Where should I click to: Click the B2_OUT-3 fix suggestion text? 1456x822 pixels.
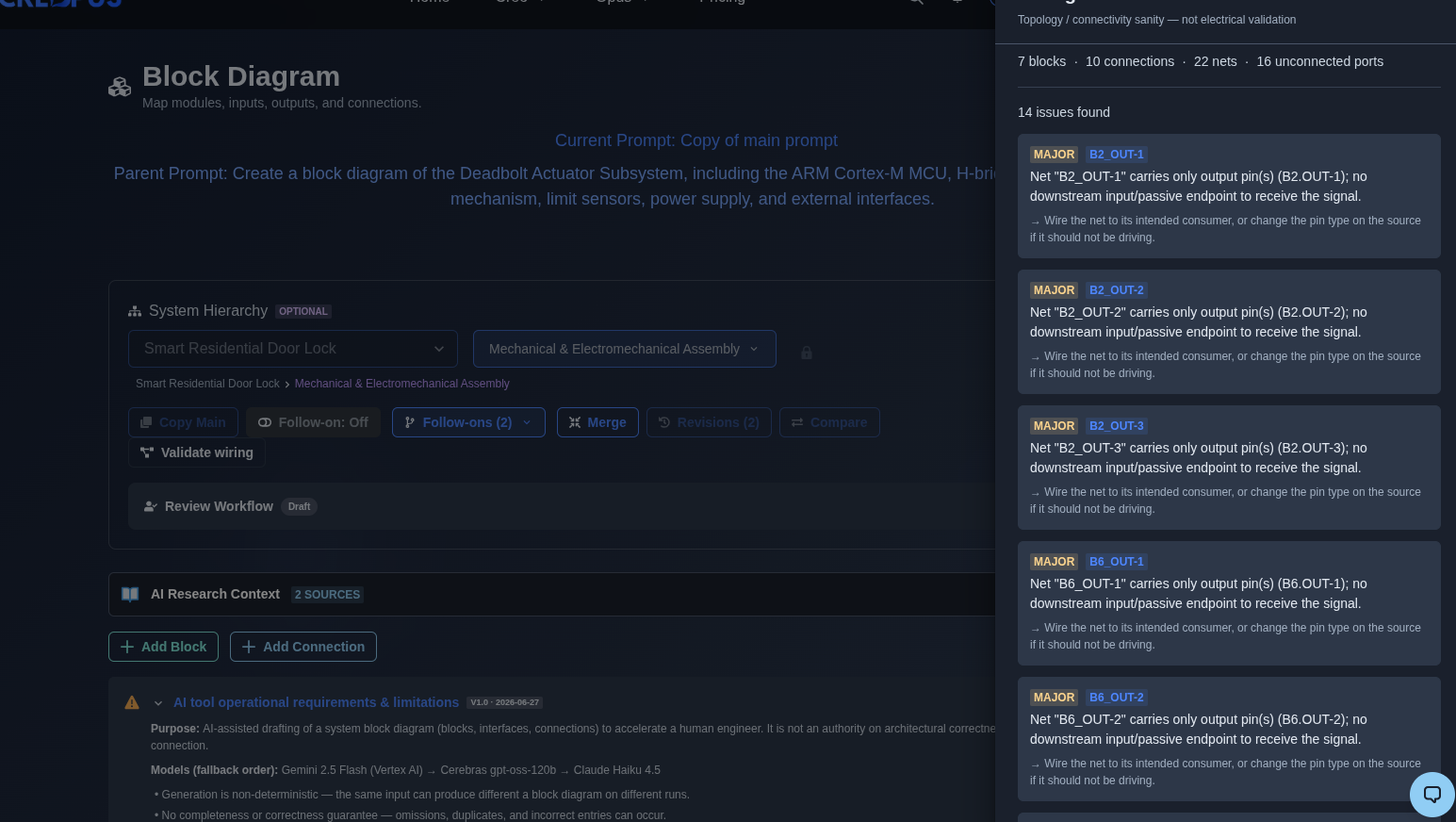point(1225,501)
